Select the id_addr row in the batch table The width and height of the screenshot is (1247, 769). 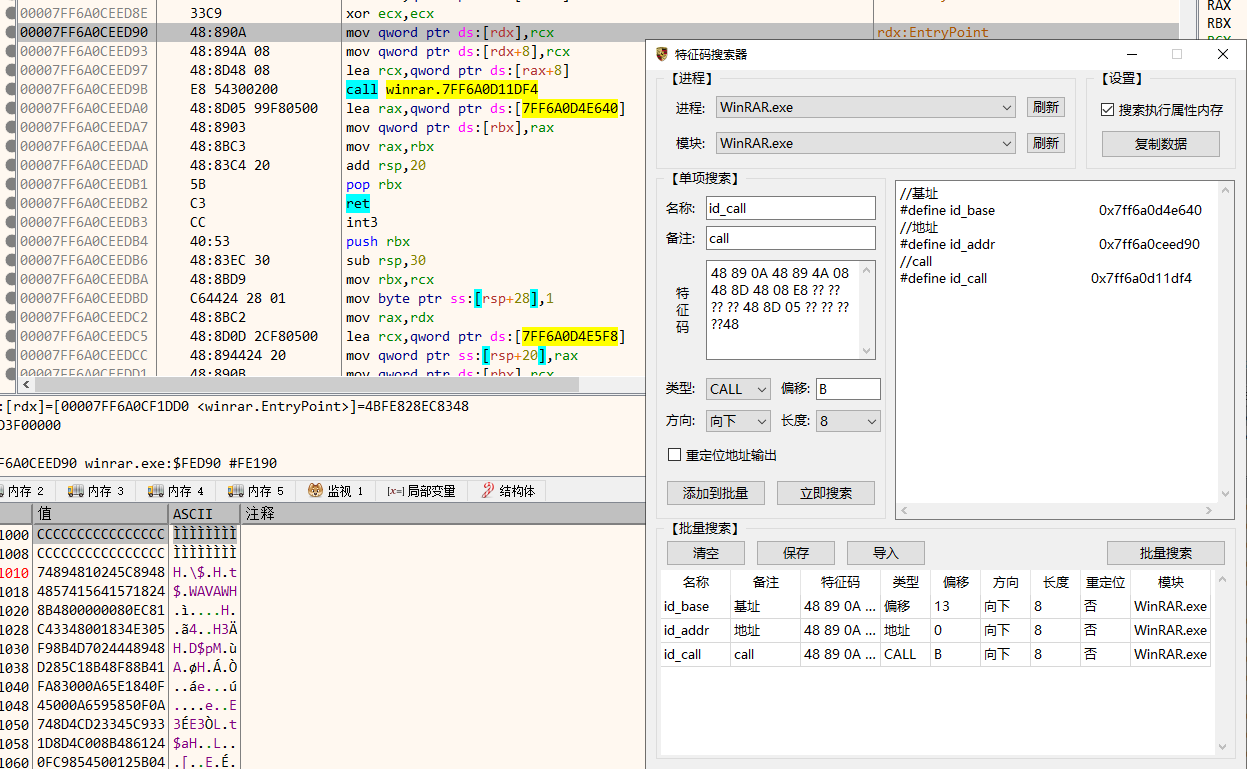(935, 630)
